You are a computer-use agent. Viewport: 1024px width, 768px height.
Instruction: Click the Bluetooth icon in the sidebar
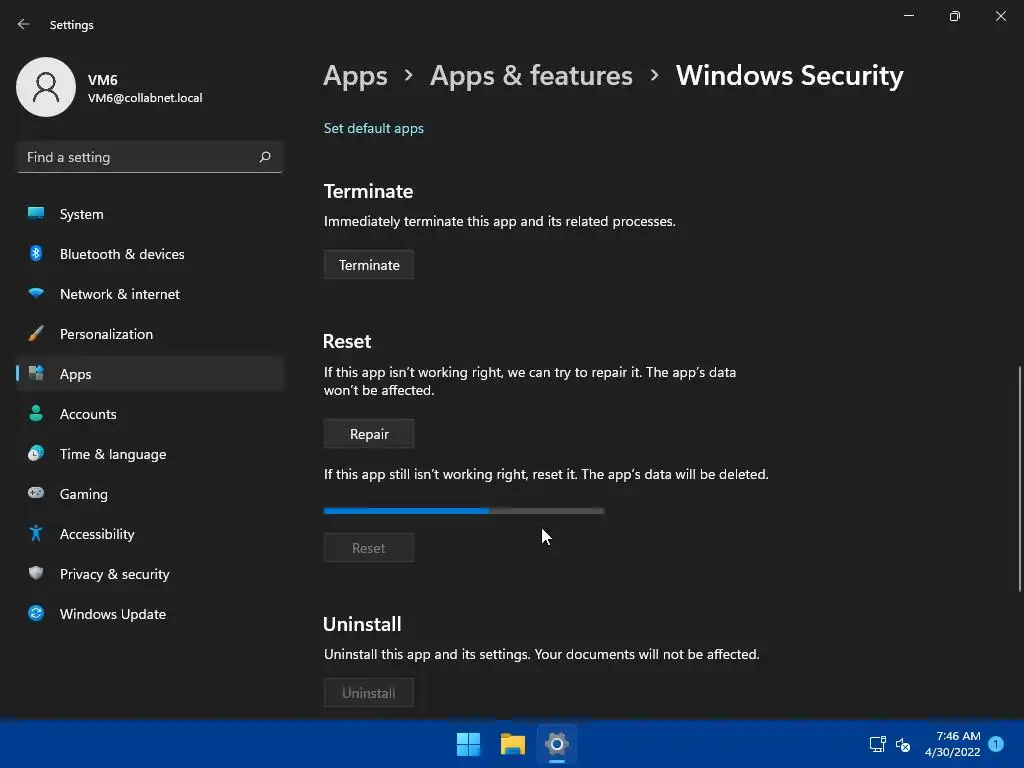pyautogui.click(x=36, y=253)
